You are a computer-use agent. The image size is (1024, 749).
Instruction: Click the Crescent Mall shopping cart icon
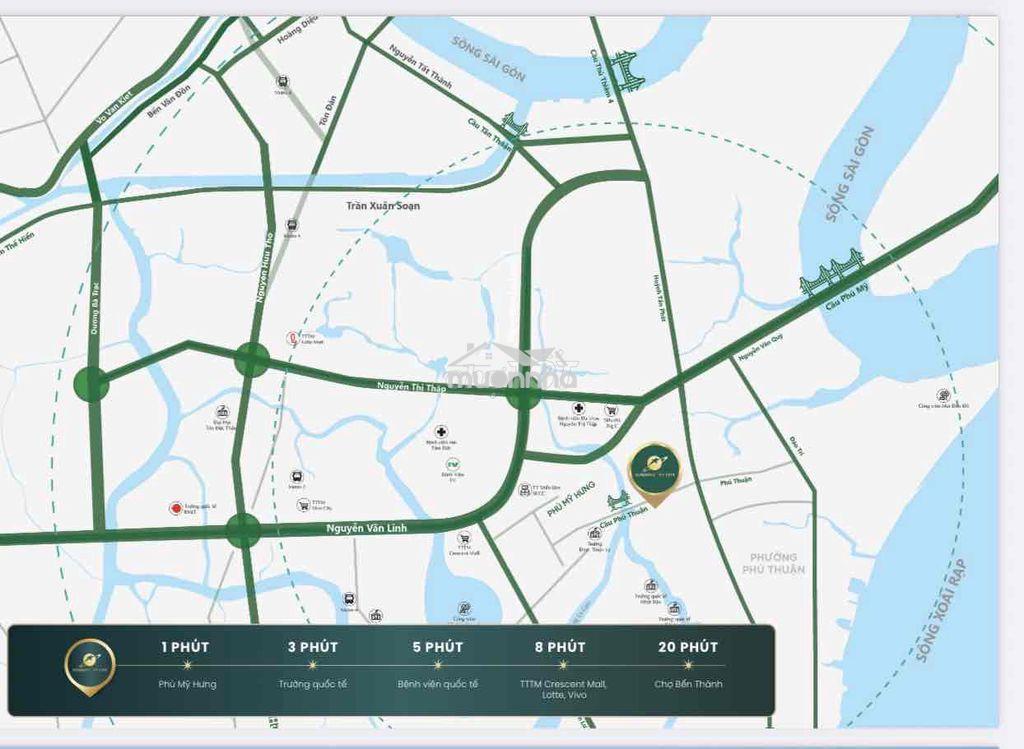(x=464, y=539)
